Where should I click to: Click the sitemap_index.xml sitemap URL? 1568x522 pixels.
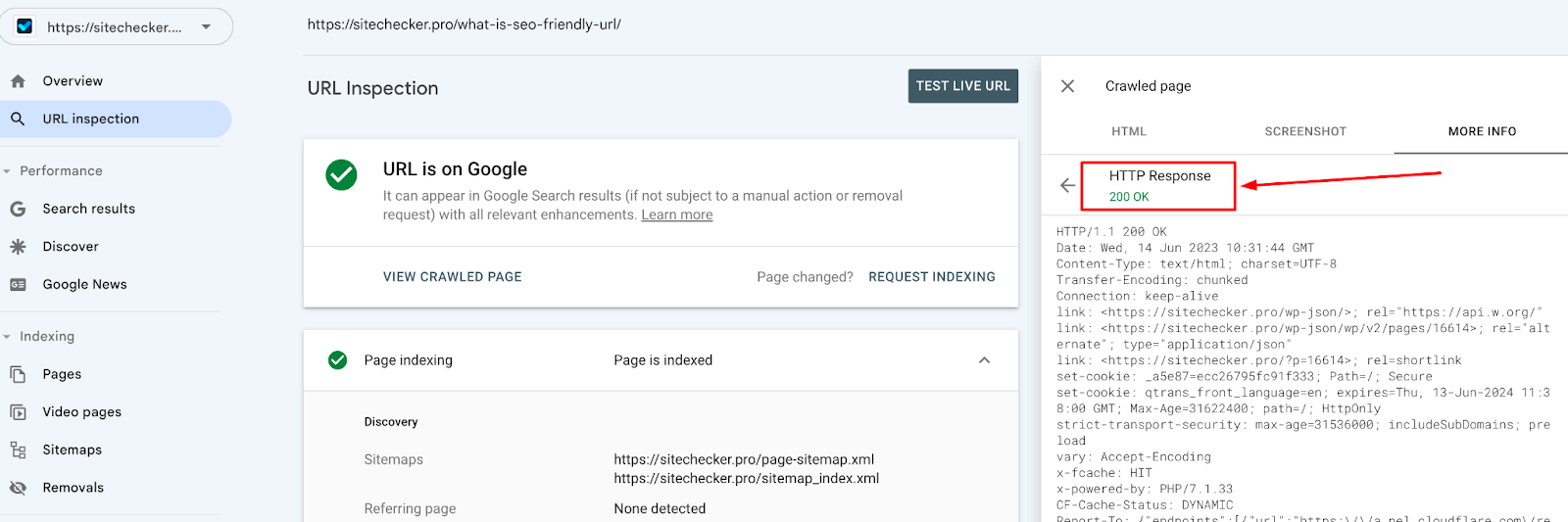pos(747,479)
